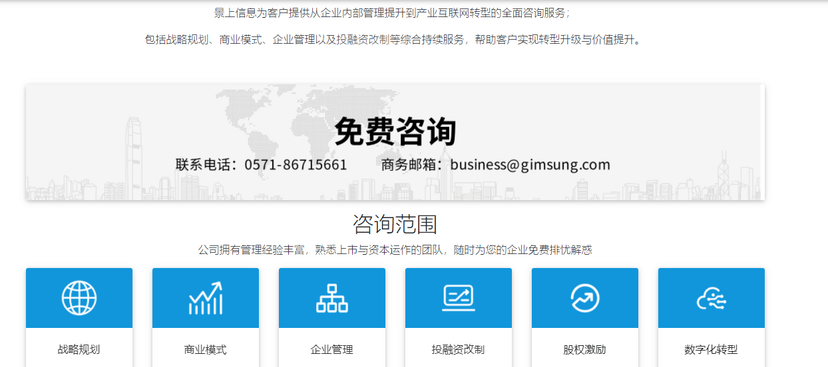The image size is (828, 367).
Task: Click the growth chart icon for 商业模式
Action: coord(205,298)
